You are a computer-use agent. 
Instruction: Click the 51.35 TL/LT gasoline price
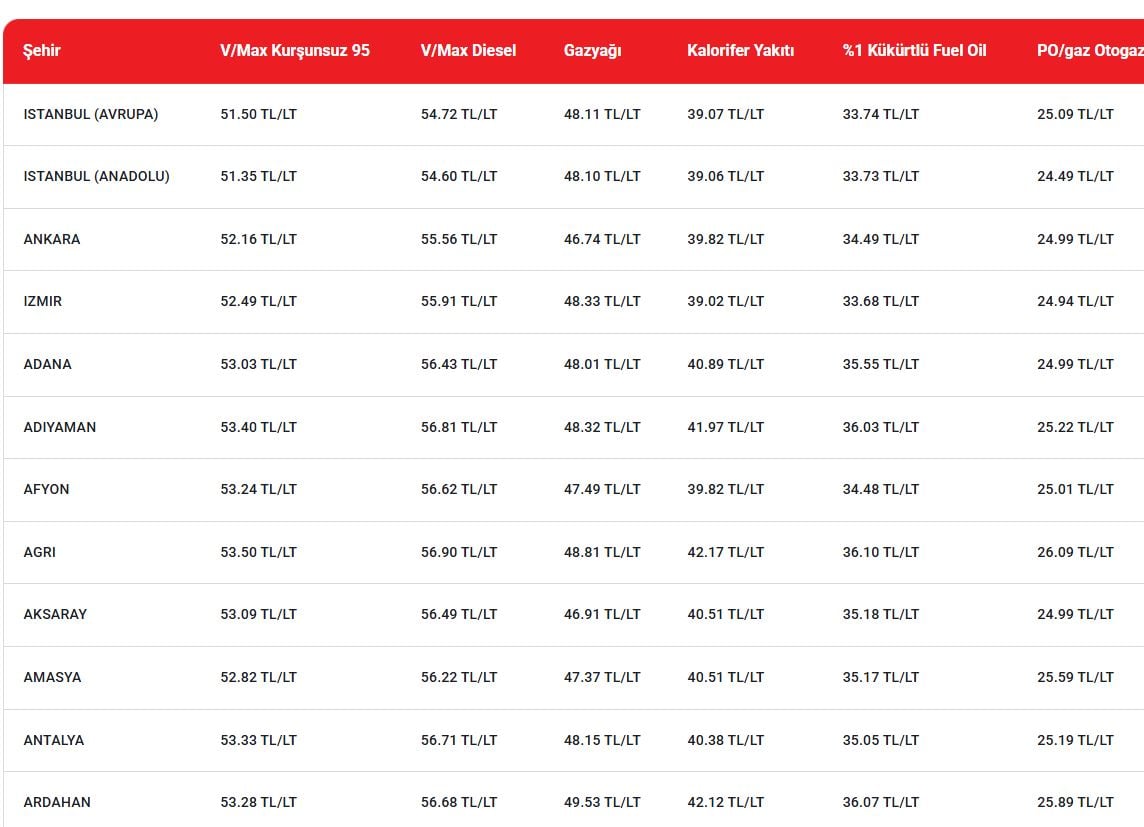(258, 176)
